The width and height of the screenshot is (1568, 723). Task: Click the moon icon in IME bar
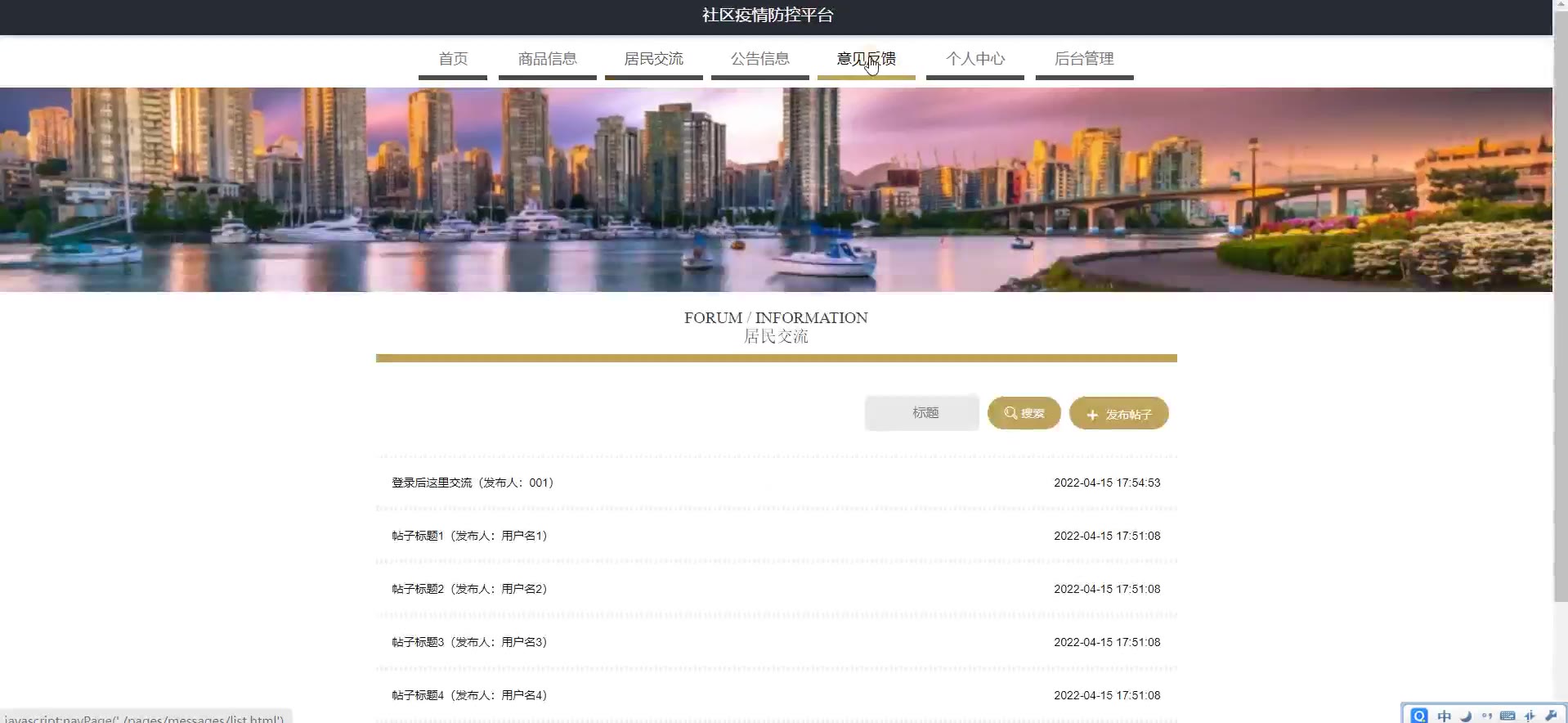coord(1466,716)
